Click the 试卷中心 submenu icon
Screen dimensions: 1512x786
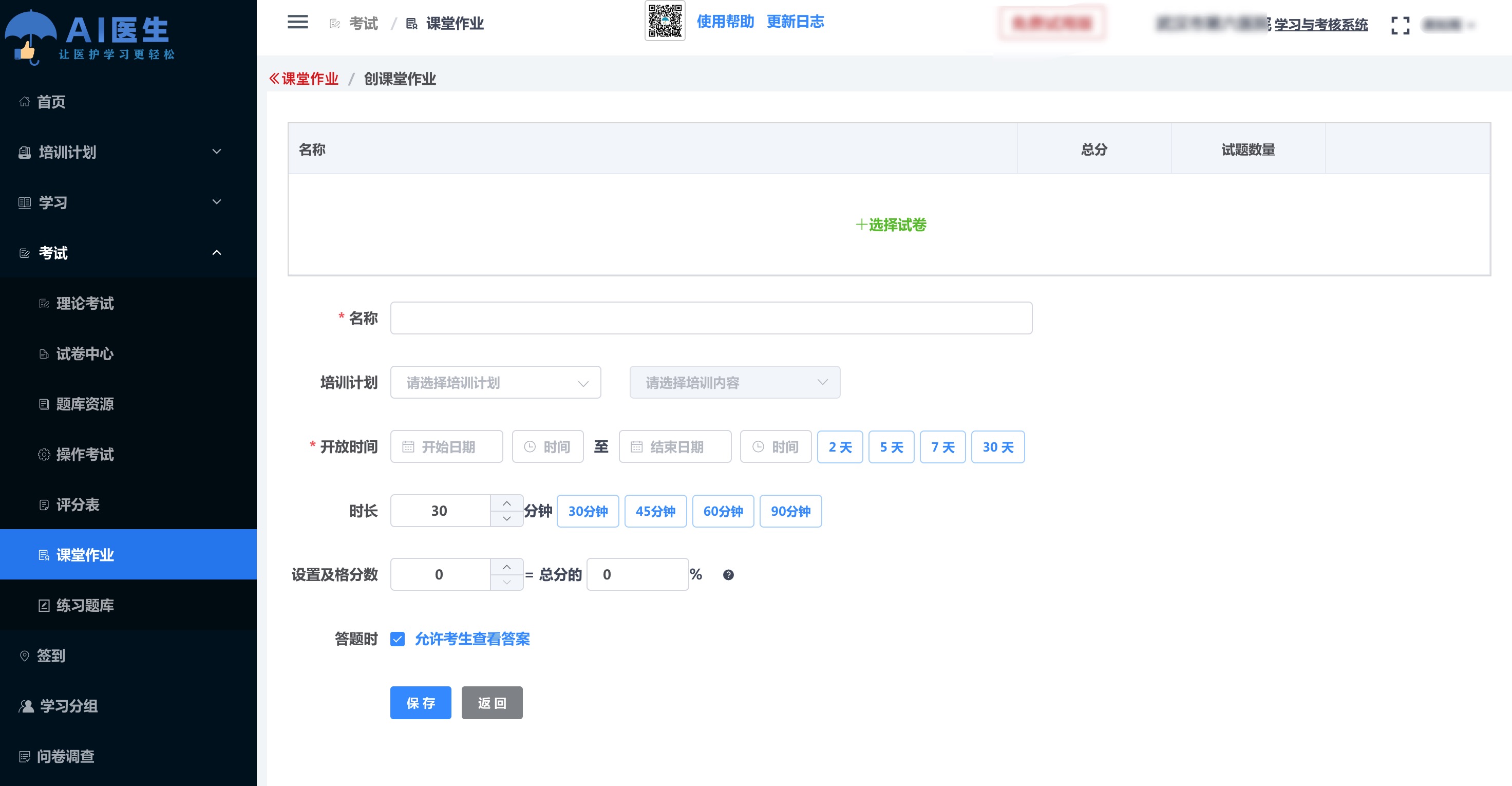[44, 354]
